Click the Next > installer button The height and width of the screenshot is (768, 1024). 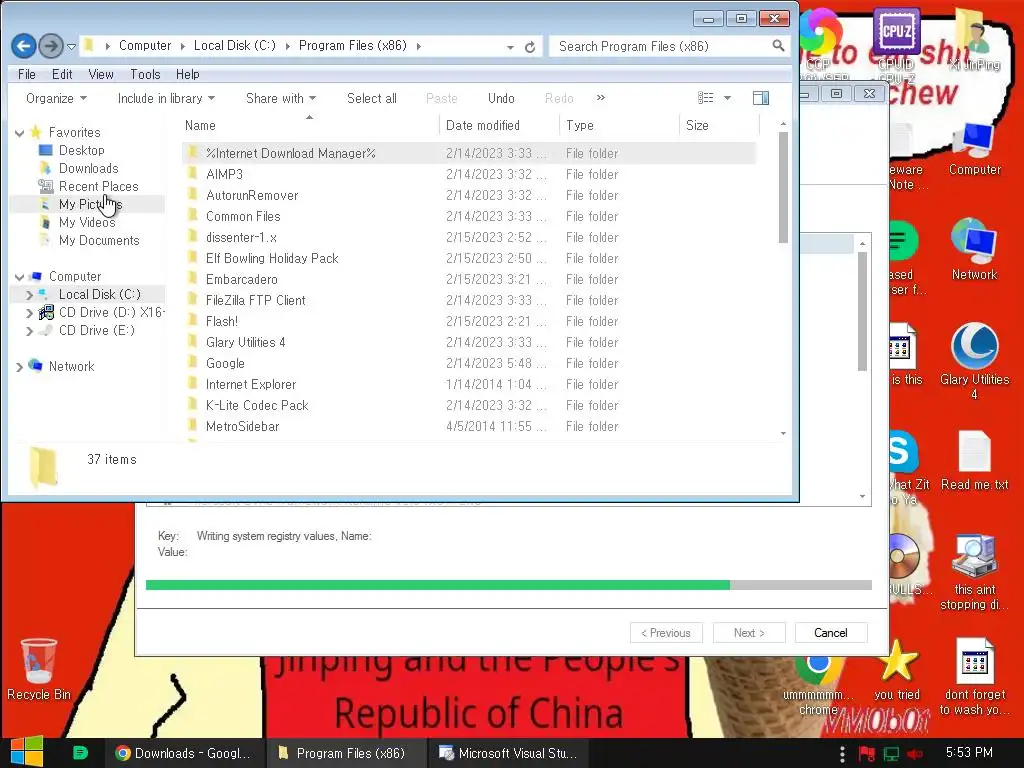tap(749, 633)
